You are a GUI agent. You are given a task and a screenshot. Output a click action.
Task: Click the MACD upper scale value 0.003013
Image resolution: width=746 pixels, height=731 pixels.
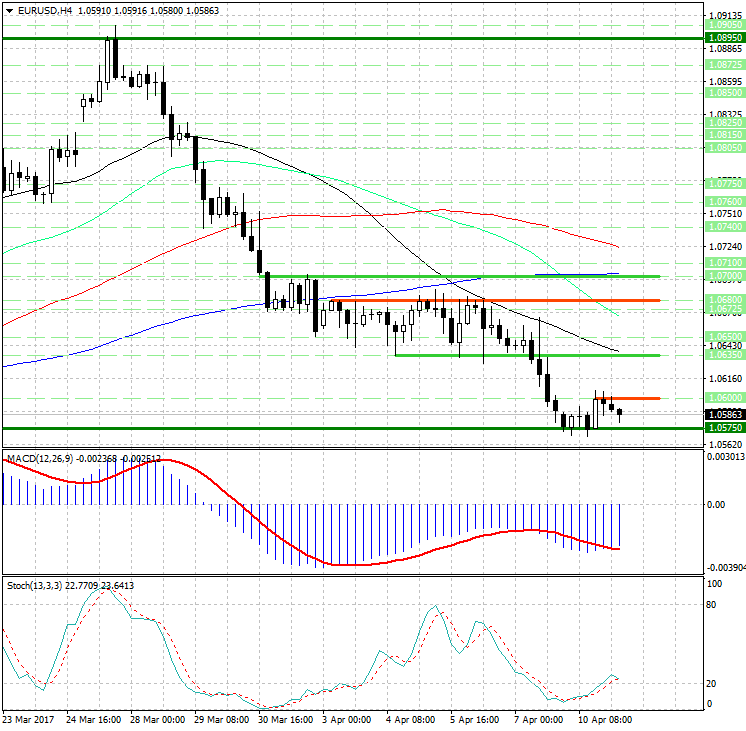726,457
